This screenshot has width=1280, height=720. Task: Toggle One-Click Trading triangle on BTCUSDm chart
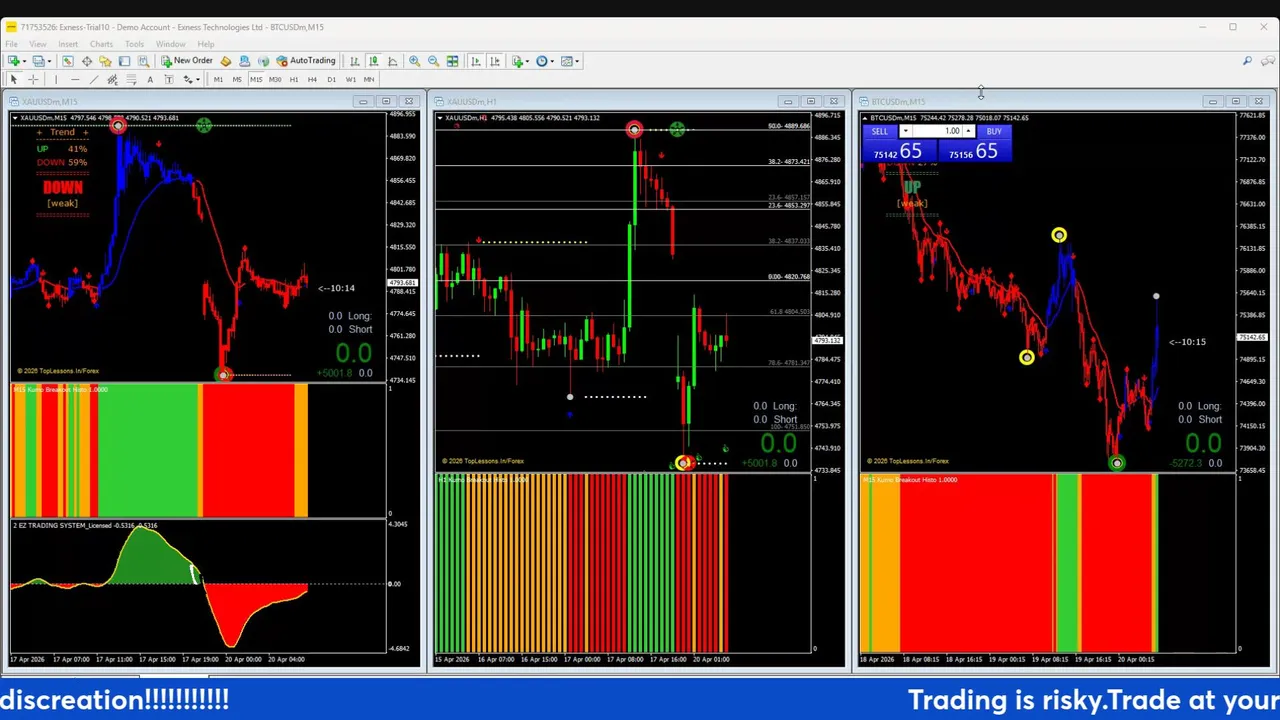pyautogui.click(x=865, y=118)
